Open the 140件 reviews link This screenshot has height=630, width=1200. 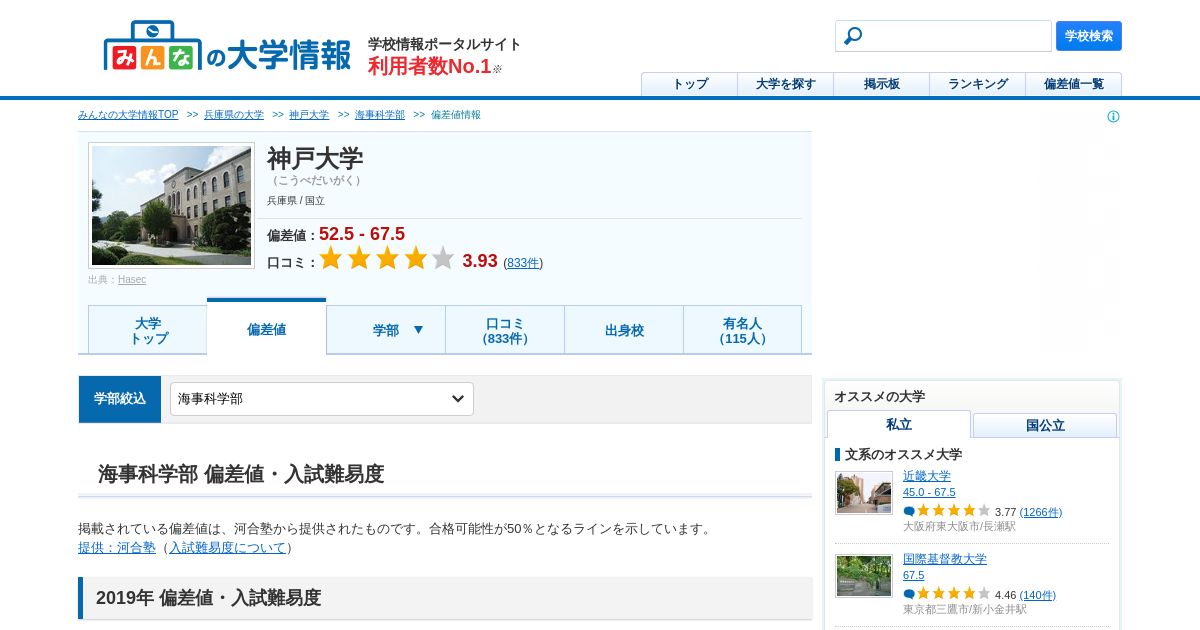1038,595
